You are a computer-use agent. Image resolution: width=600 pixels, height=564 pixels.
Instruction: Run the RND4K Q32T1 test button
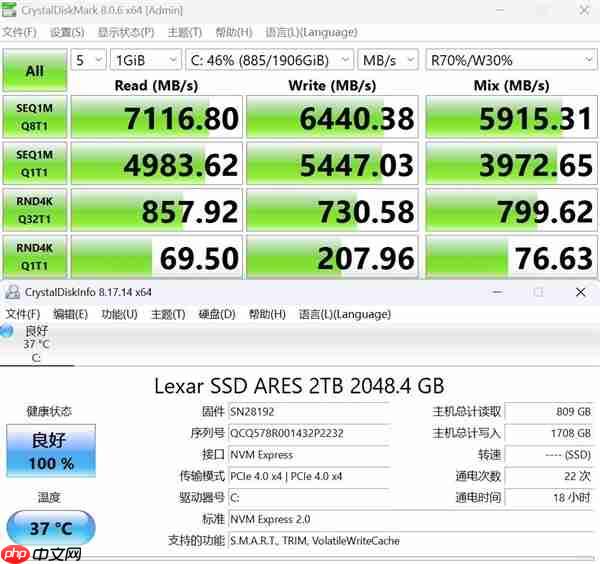34,210
